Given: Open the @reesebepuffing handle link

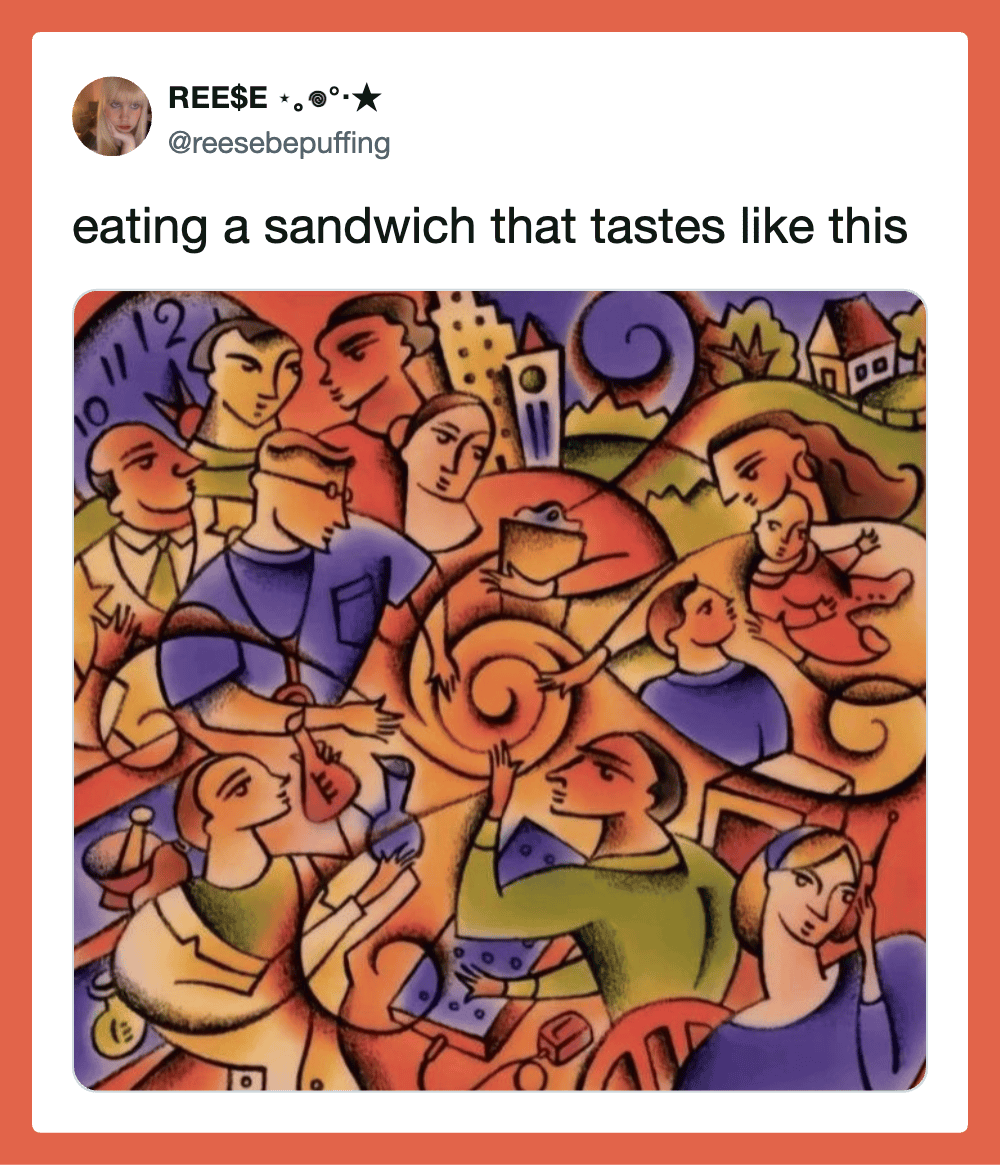Looking at the screenshot, I should [x=279, y=143].
